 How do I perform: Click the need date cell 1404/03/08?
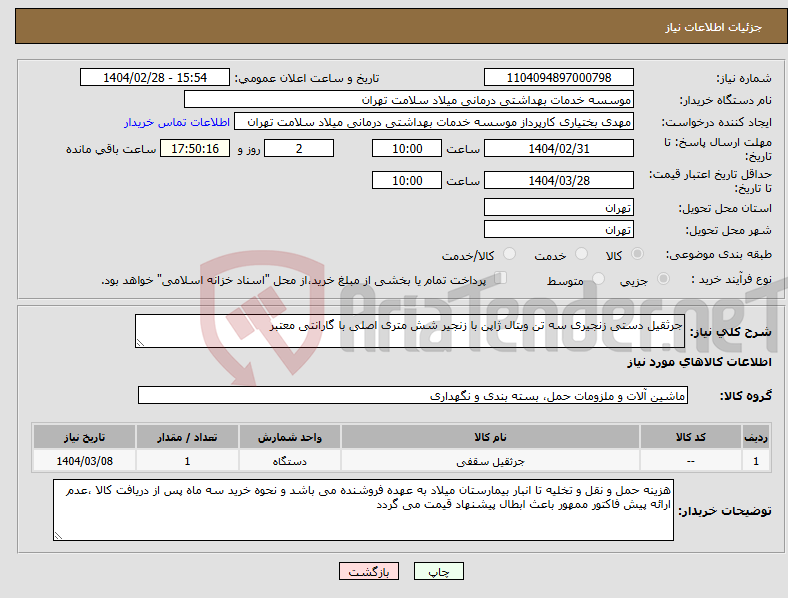point(84,461)
